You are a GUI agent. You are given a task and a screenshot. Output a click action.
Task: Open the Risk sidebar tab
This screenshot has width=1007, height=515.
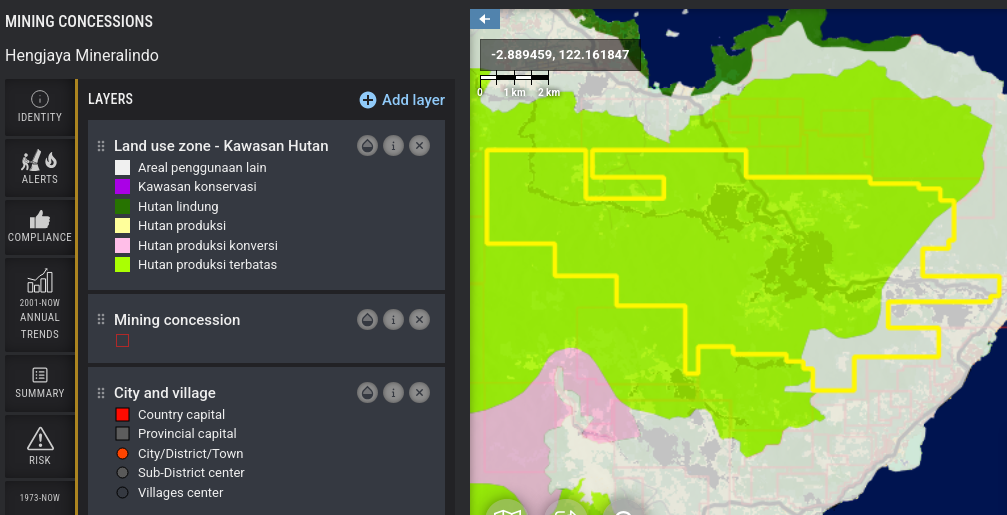40,446
